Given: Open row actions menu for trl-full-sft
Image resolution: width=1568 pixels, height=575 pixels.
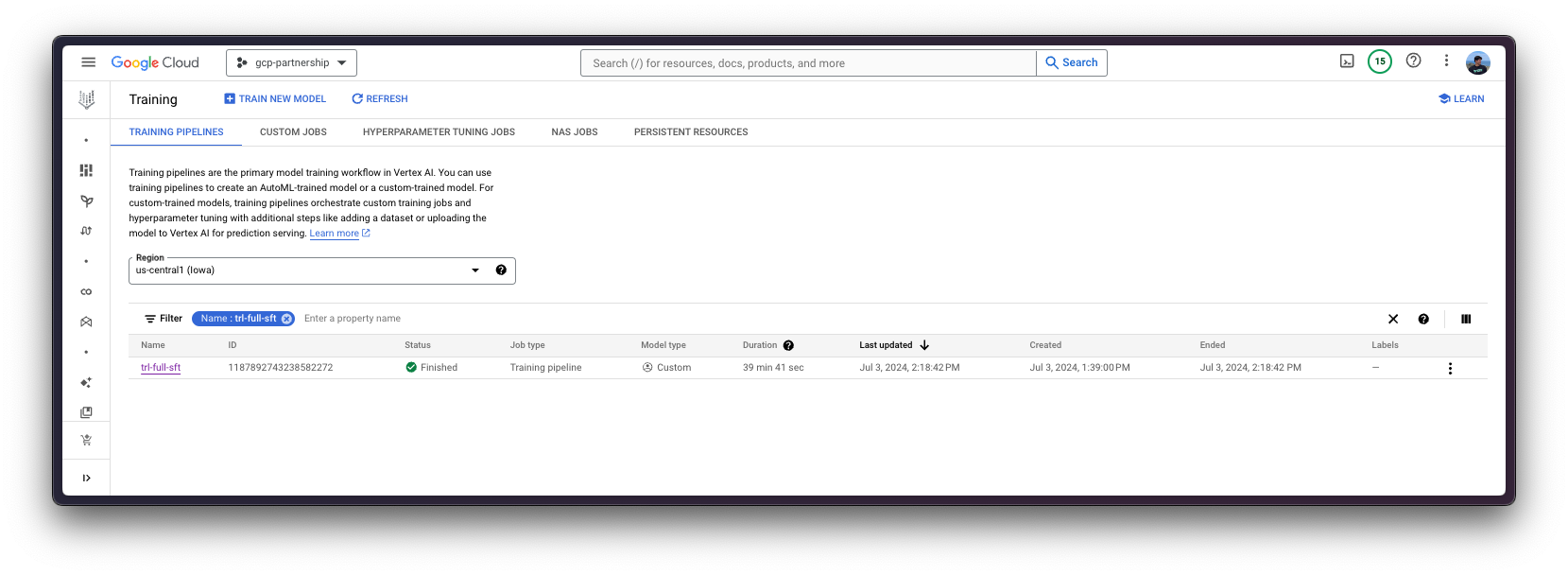Looking at the screenshot, I should pyautogui.click(x=1450, y=368).
